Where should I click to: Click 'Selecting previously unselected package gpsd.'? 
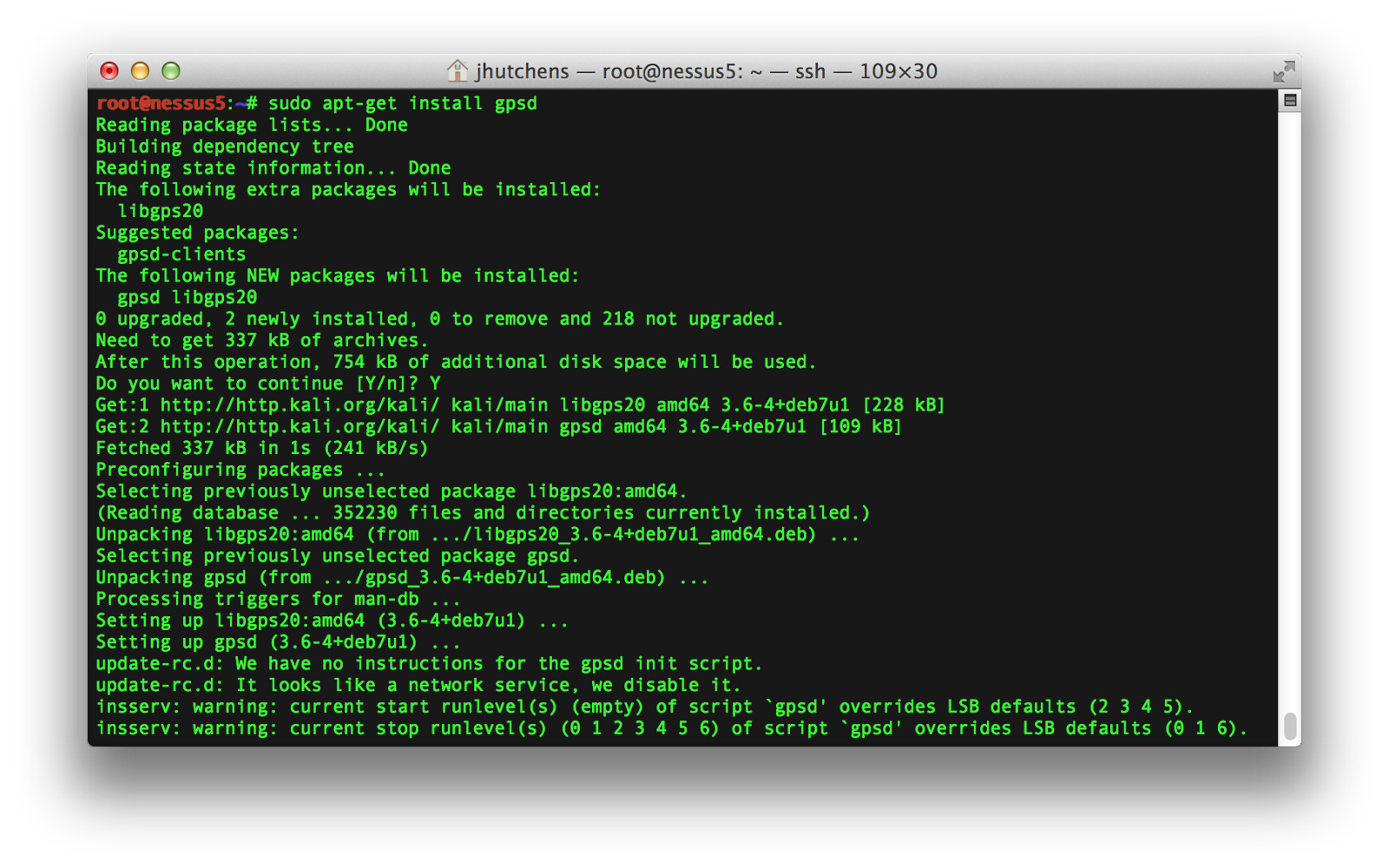[x=338, y=556]
